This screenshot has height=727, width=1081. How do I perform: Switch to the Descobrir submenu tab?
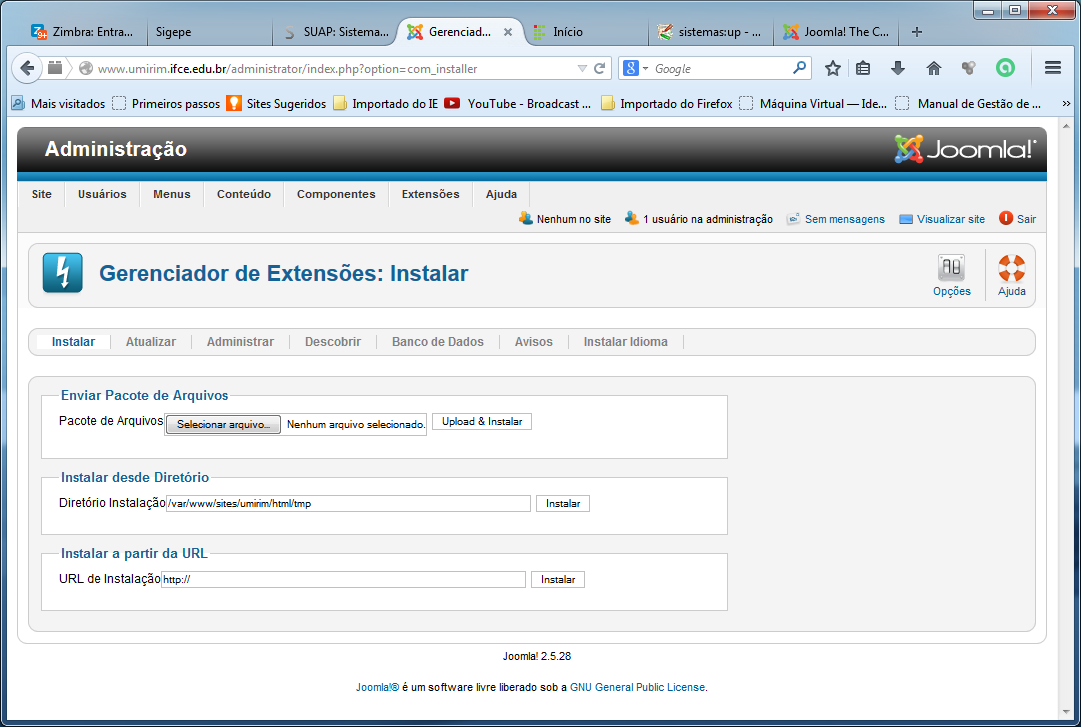click(x=333, y=342)
